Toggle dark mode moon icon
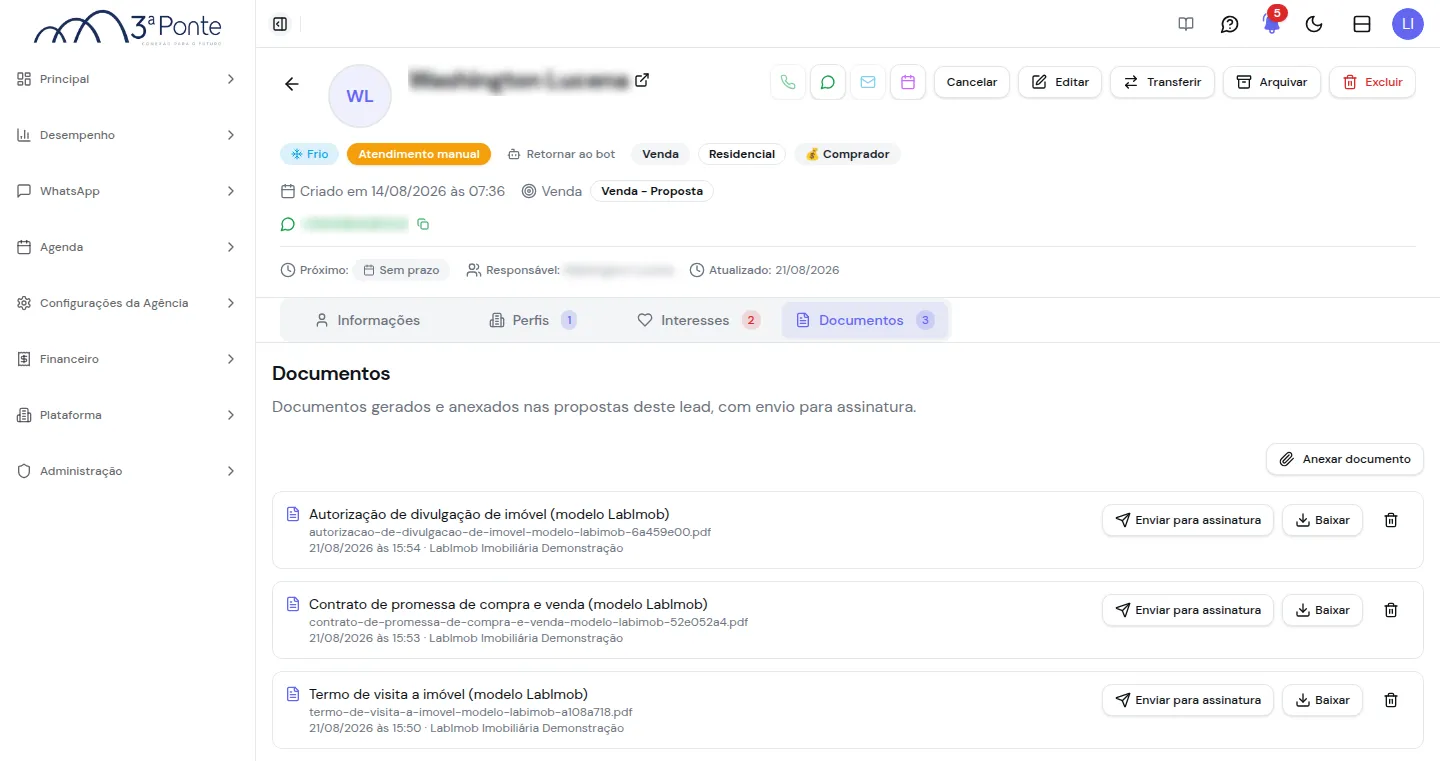 pyautogui.click(x=1315, y=24)
